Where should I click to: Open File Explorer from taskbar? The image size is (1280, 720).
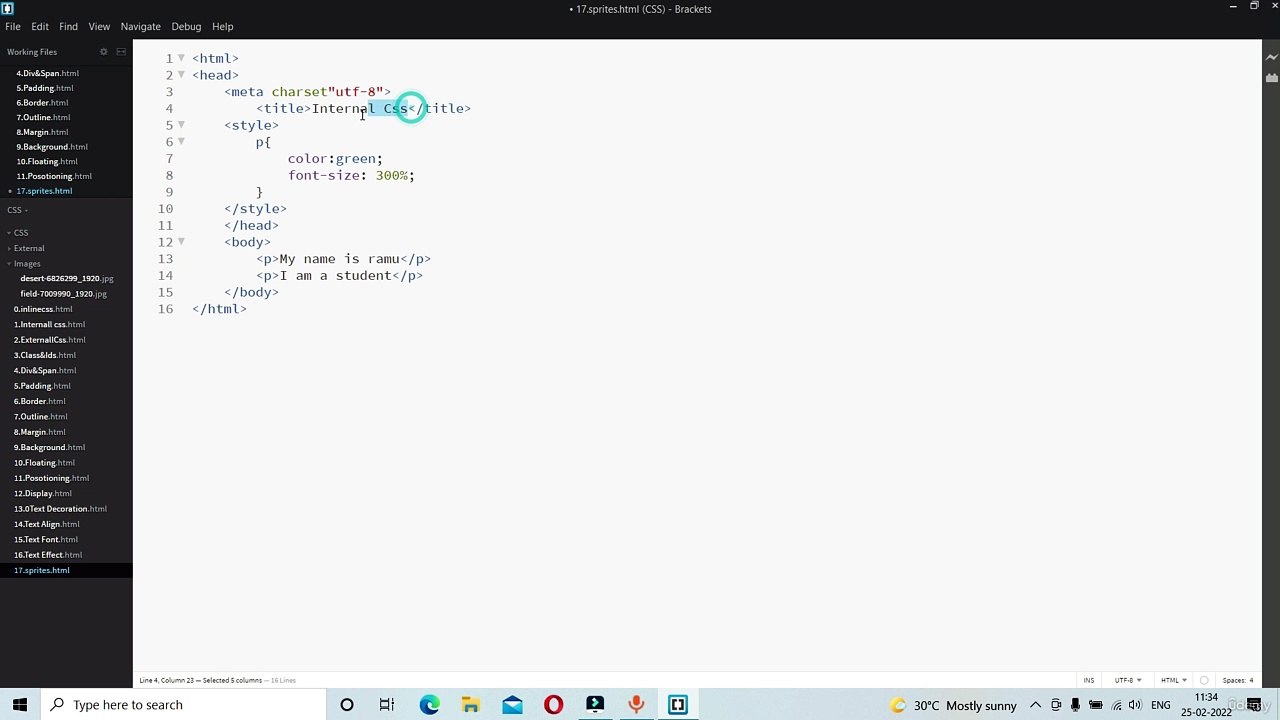[470, 705]
